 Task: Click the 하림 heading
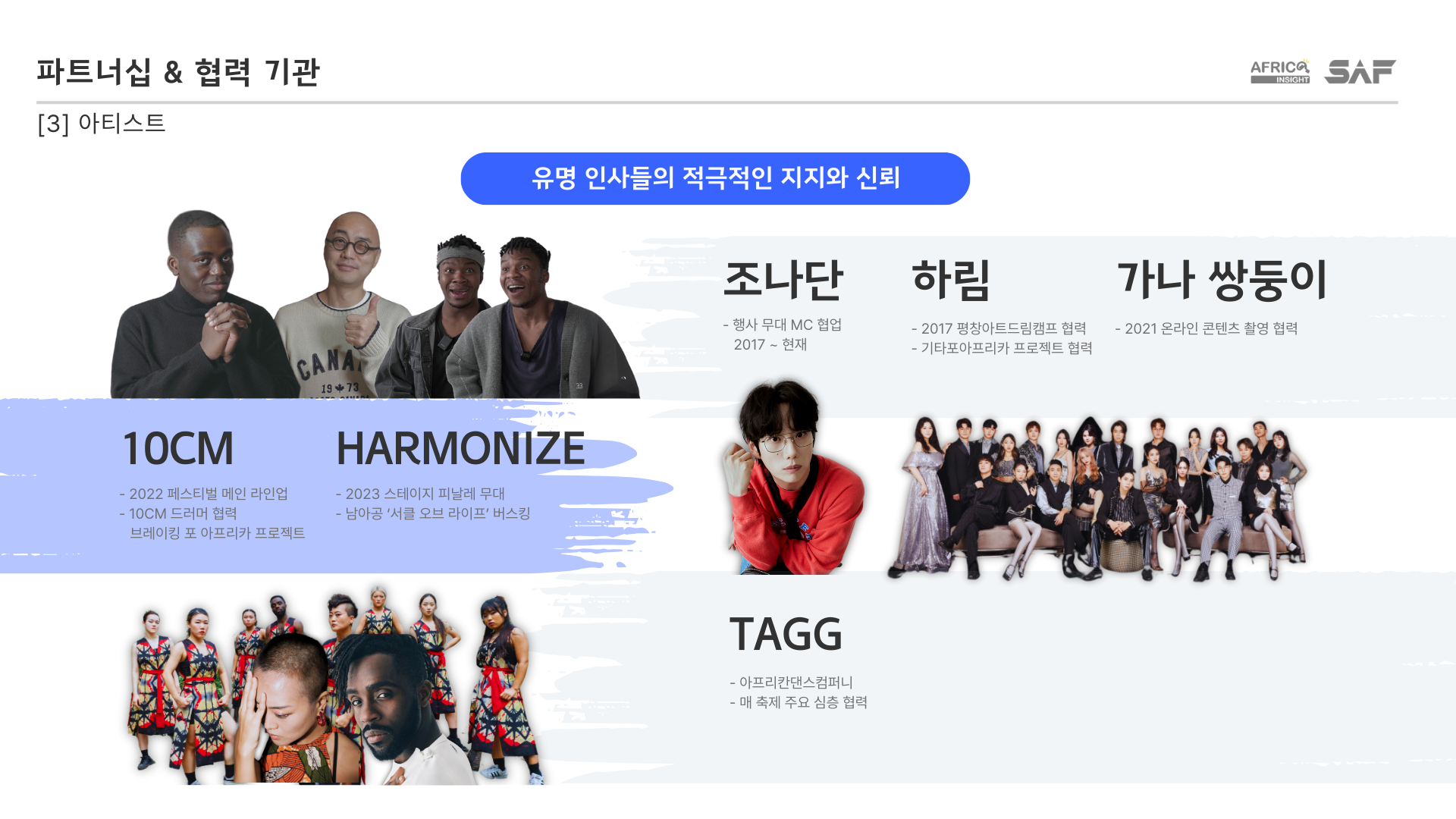pyautogui.click(x=951, y=279)
